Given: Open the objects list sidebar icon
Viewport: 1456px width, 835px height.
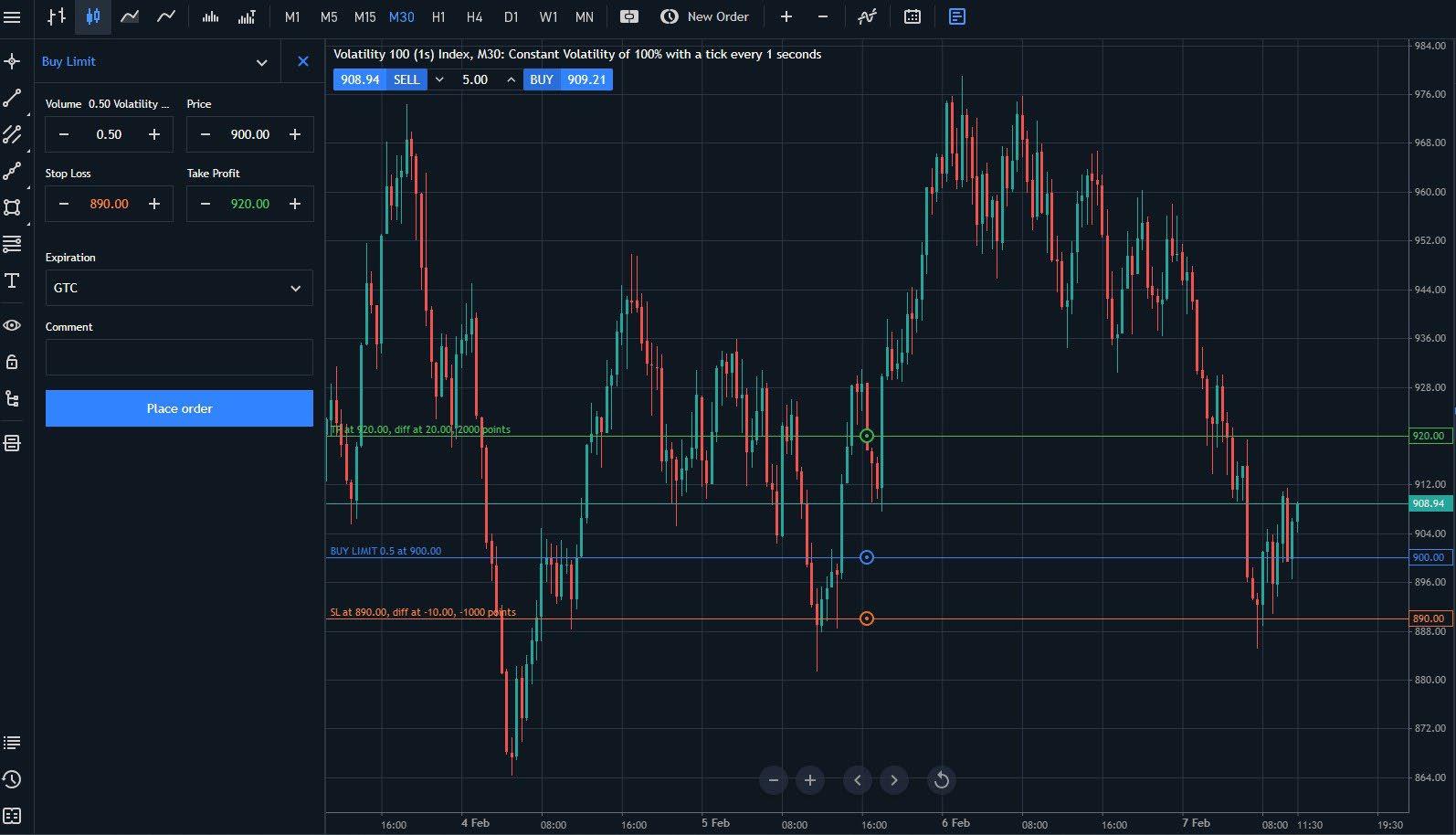Looking at the screenshot, I should pyautogui.click(x=12, y=443).
